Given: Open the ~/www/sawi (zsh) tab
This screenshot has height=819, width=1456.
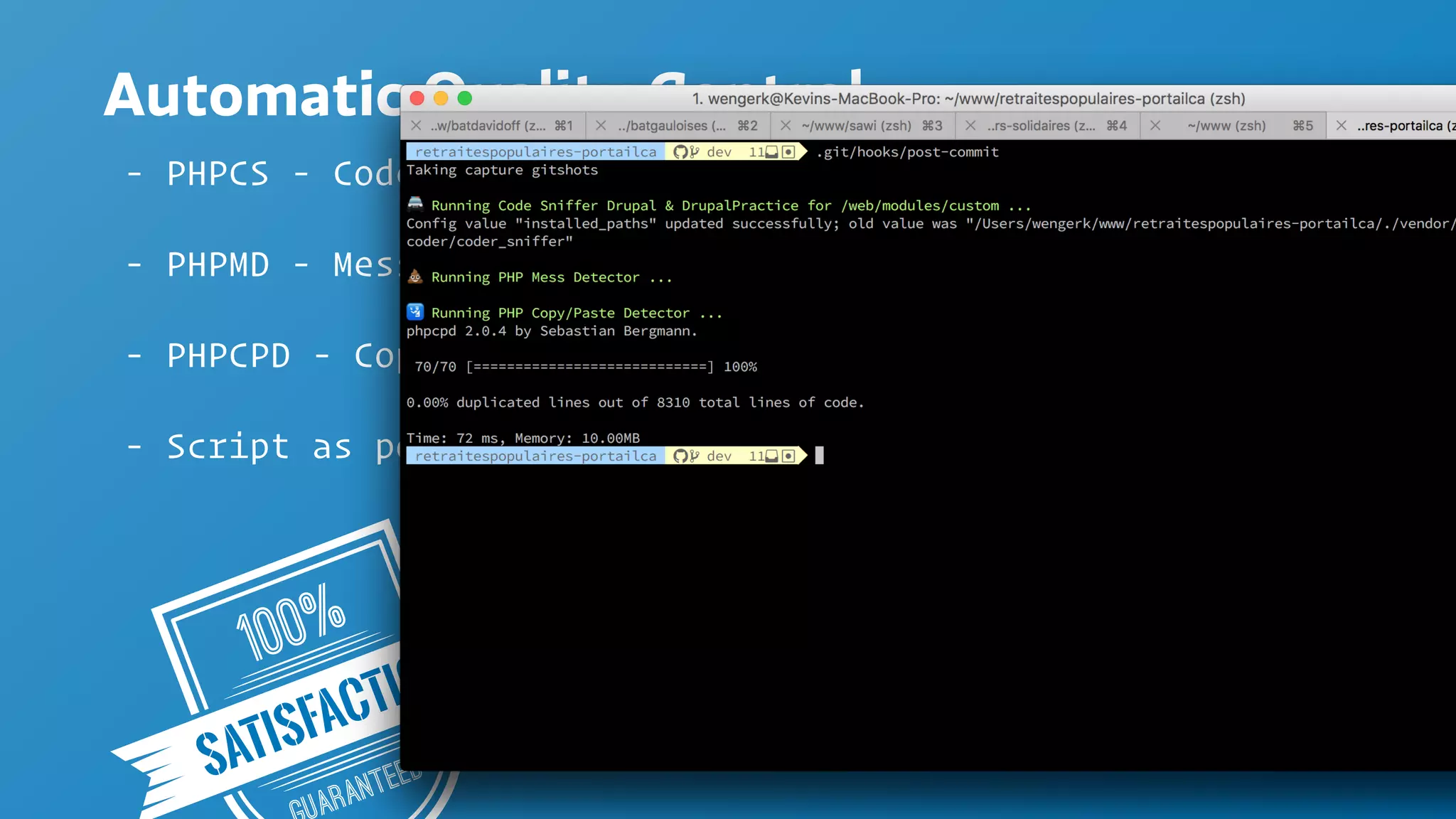Looking at the screenshot, I should click(x=864, y=126).
